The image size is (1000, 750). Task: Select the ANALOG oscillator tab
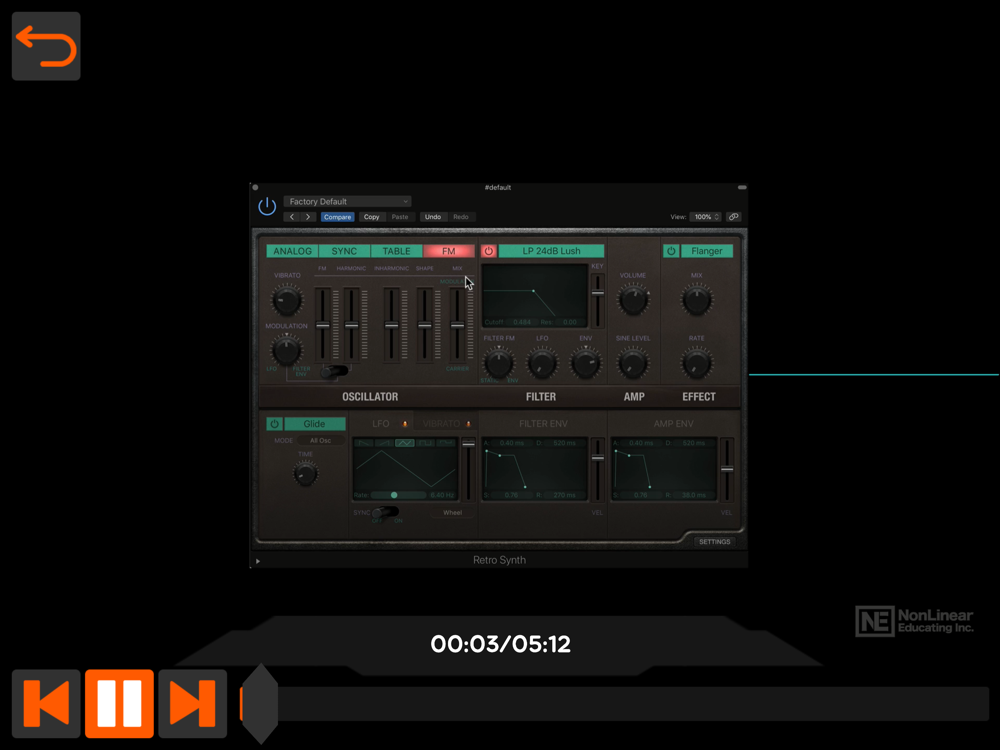[x=292, y=251]
